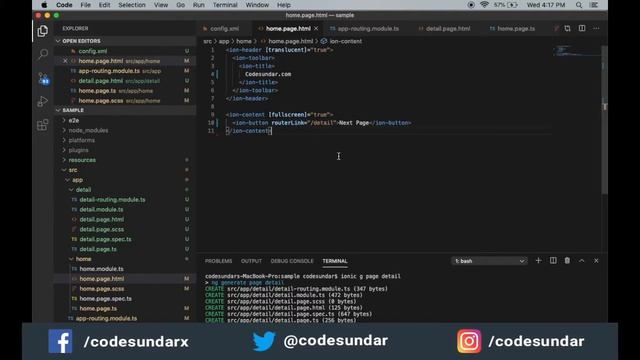This screenshot has height=360, width=640.
Task: Click the line 4 Codesundar.com text
Action: click(x=268, y=74)
